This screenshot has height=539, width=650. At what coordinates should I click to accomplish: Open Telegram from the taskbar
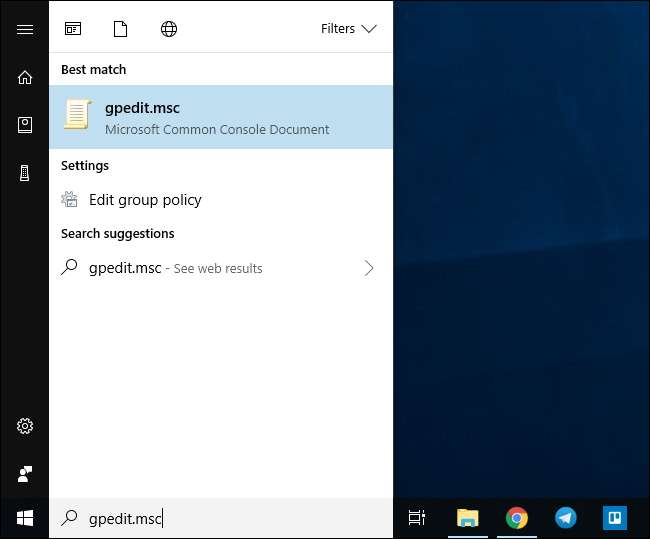pos(565,518)
